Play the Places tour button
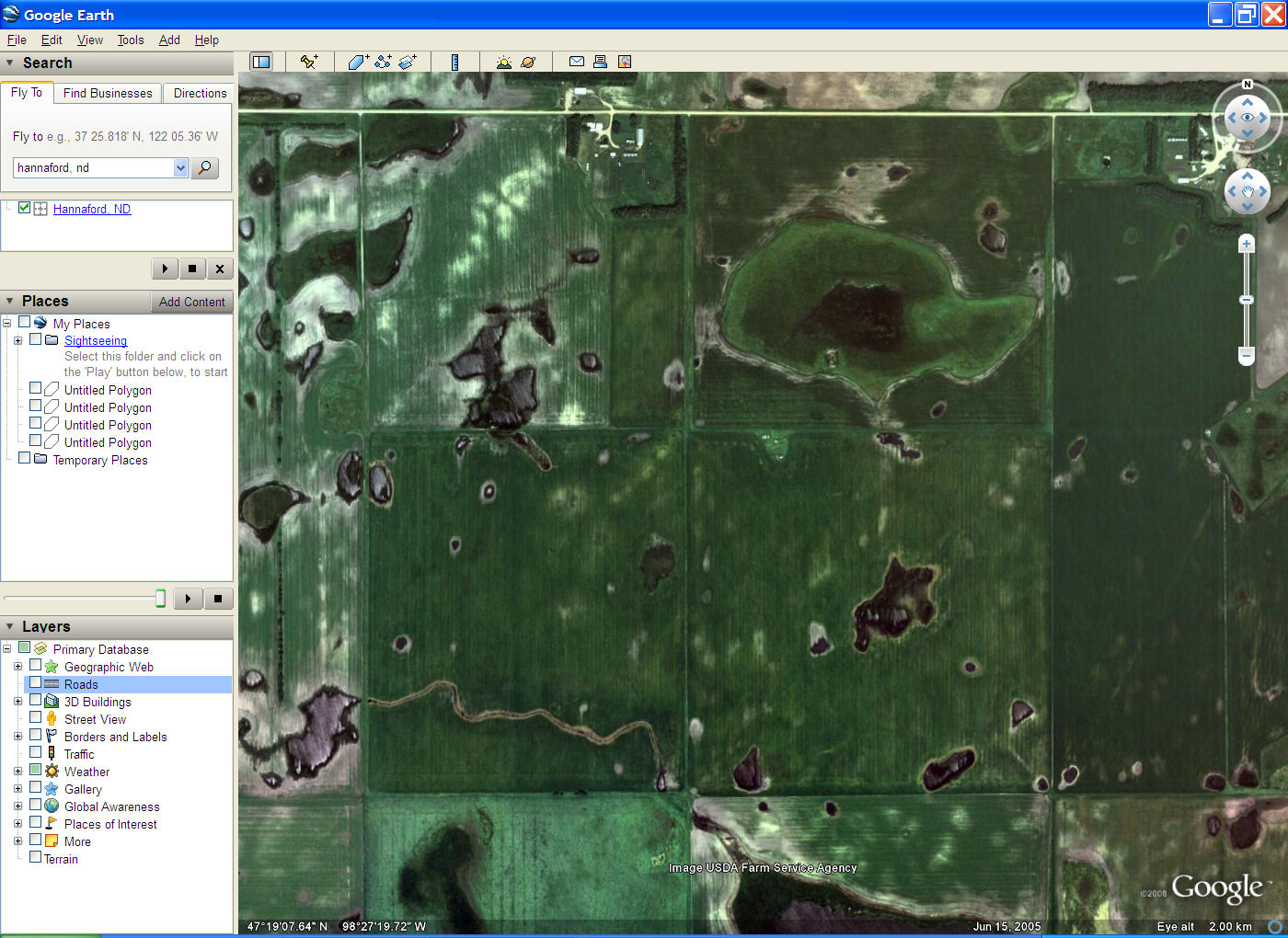The width and height of the screenshot is (1288, 938). [189, 599]
